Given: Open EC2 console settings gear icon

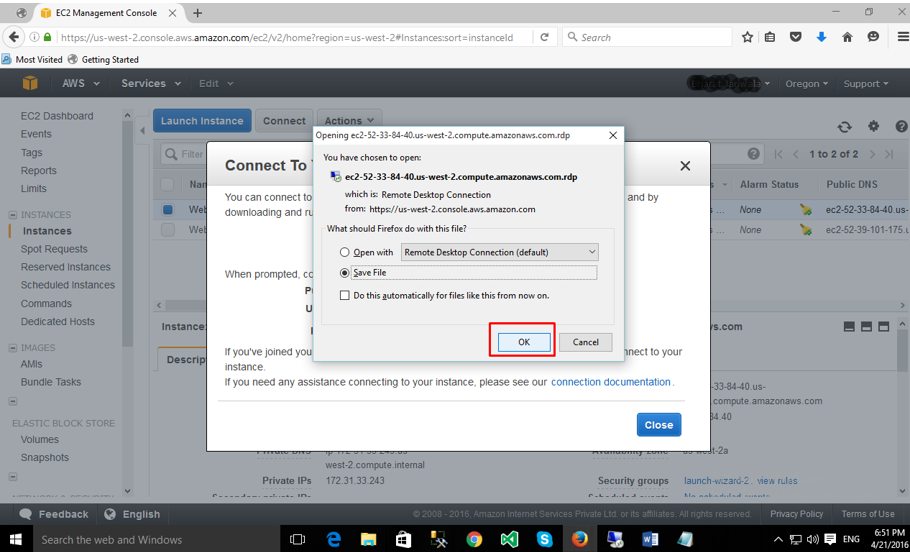Looking at the screenshot, I should tap(873, 126).
